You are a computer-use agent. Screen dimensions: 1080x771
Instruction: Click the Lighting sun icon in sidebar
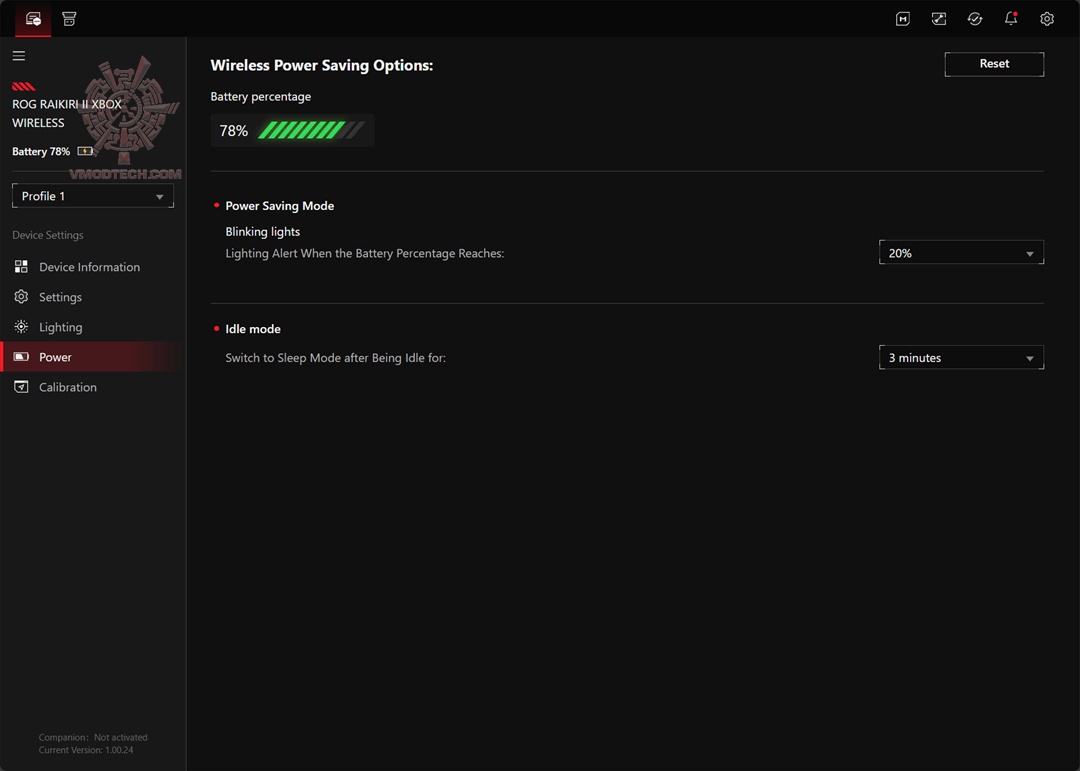[21, 327]
